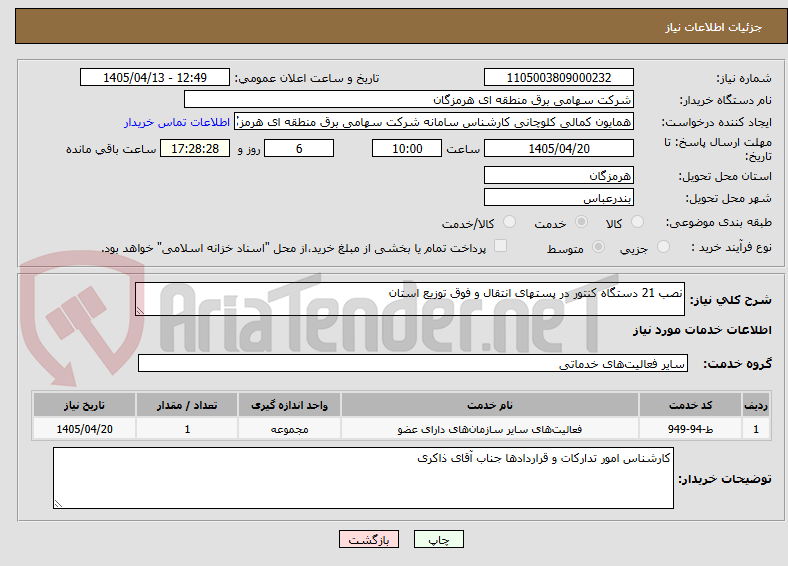Click the جزئیات اطلاعات نیاز header title

coord(714,27)
